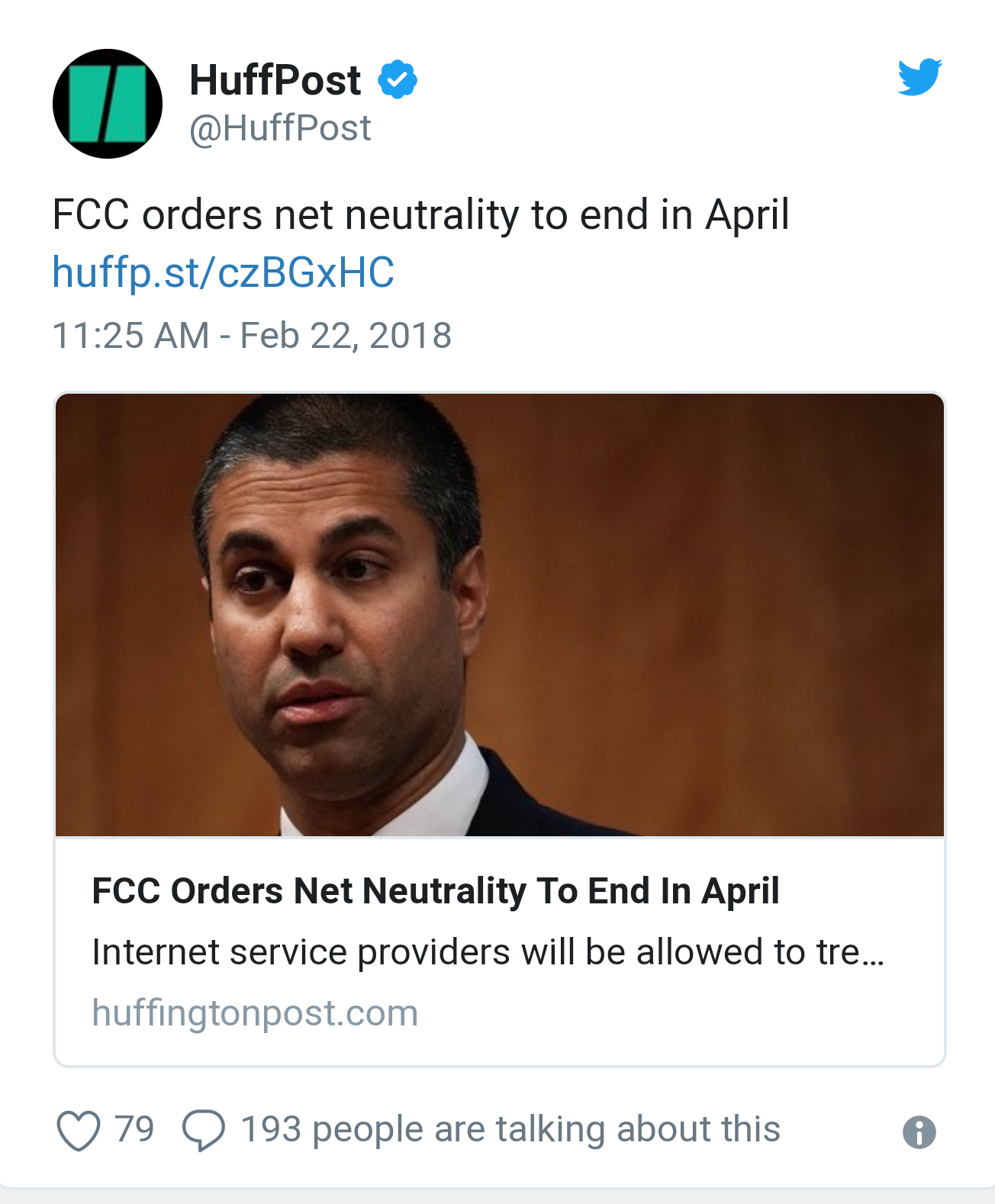Open 193 people are talking about this
Image resolution: width=995 pixels, height=1204 pixels.
(x=510, y=1130)
